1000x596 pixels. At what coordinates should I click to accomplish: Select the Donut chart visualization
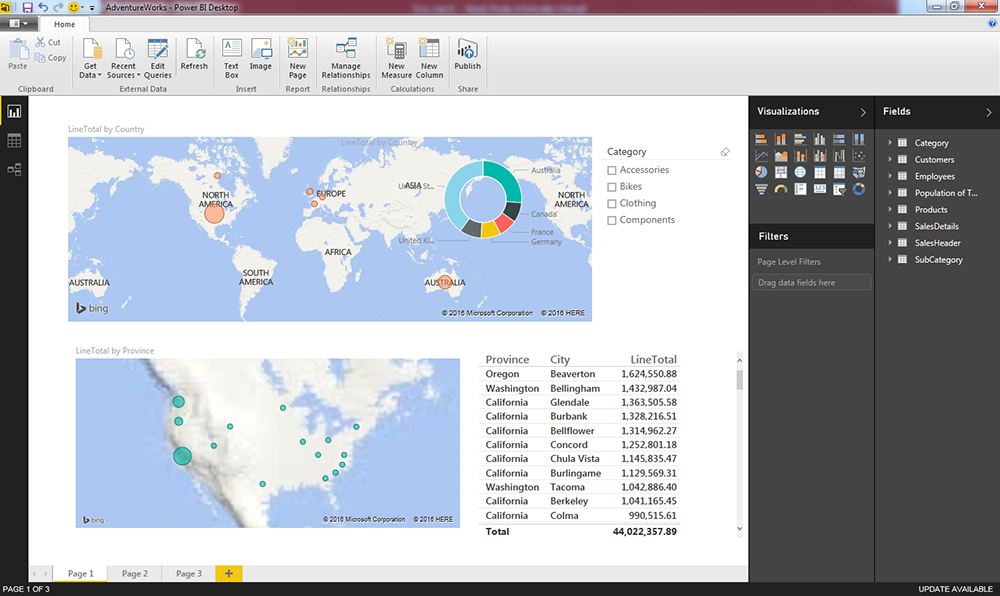pyautogui.click(x=859, y=189)
